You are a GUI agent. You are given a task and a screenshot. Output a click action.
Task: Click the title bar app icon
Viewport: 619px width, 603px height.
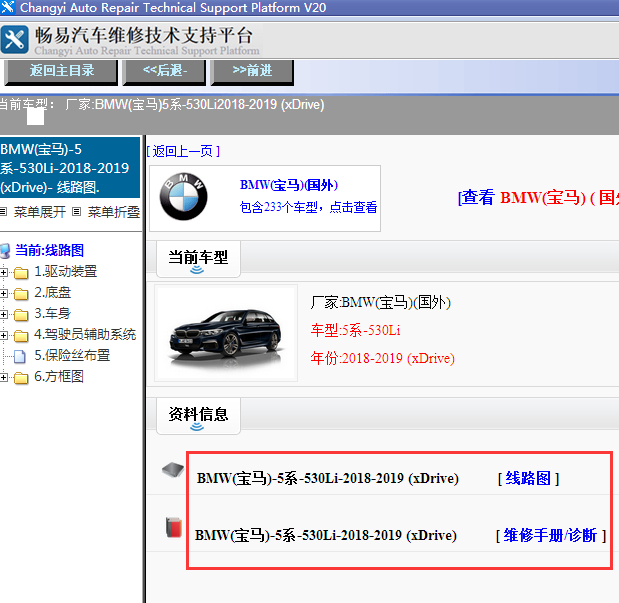click(x=7, y=7)
